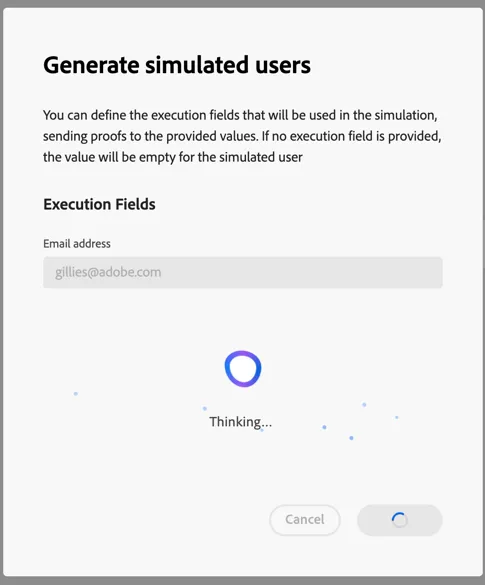Click the "Execution Fields" section heading
The image size is (485, 585).
(99, 204)
